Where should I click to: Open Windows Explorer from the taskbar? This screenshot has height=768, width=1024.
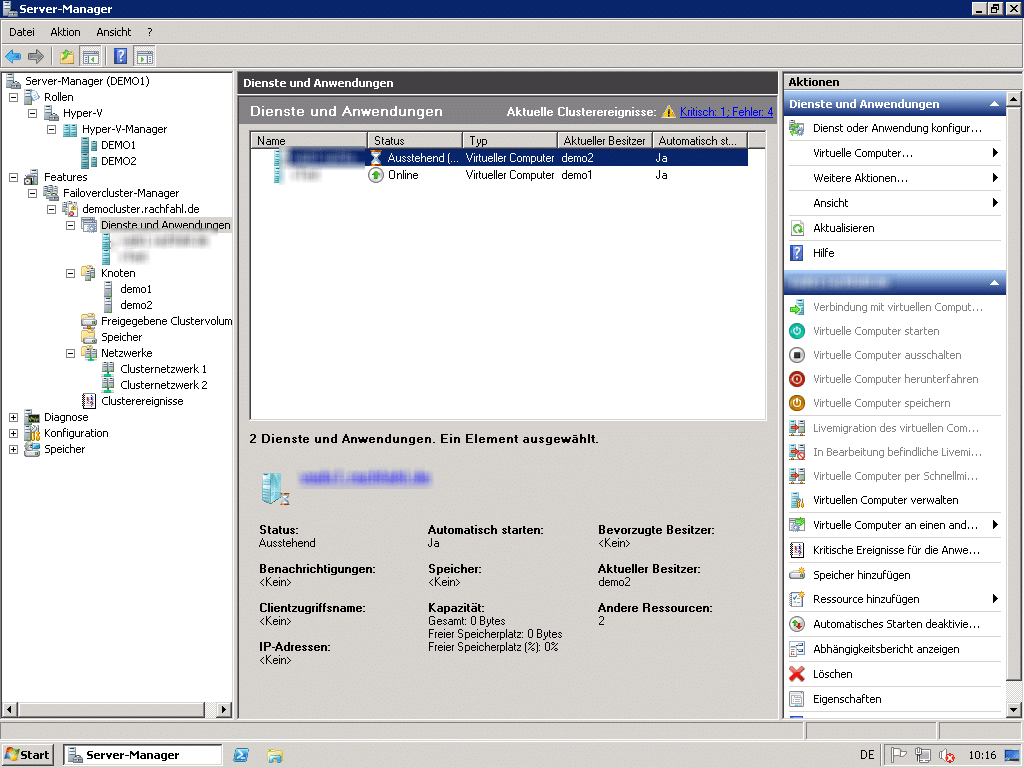275,756
